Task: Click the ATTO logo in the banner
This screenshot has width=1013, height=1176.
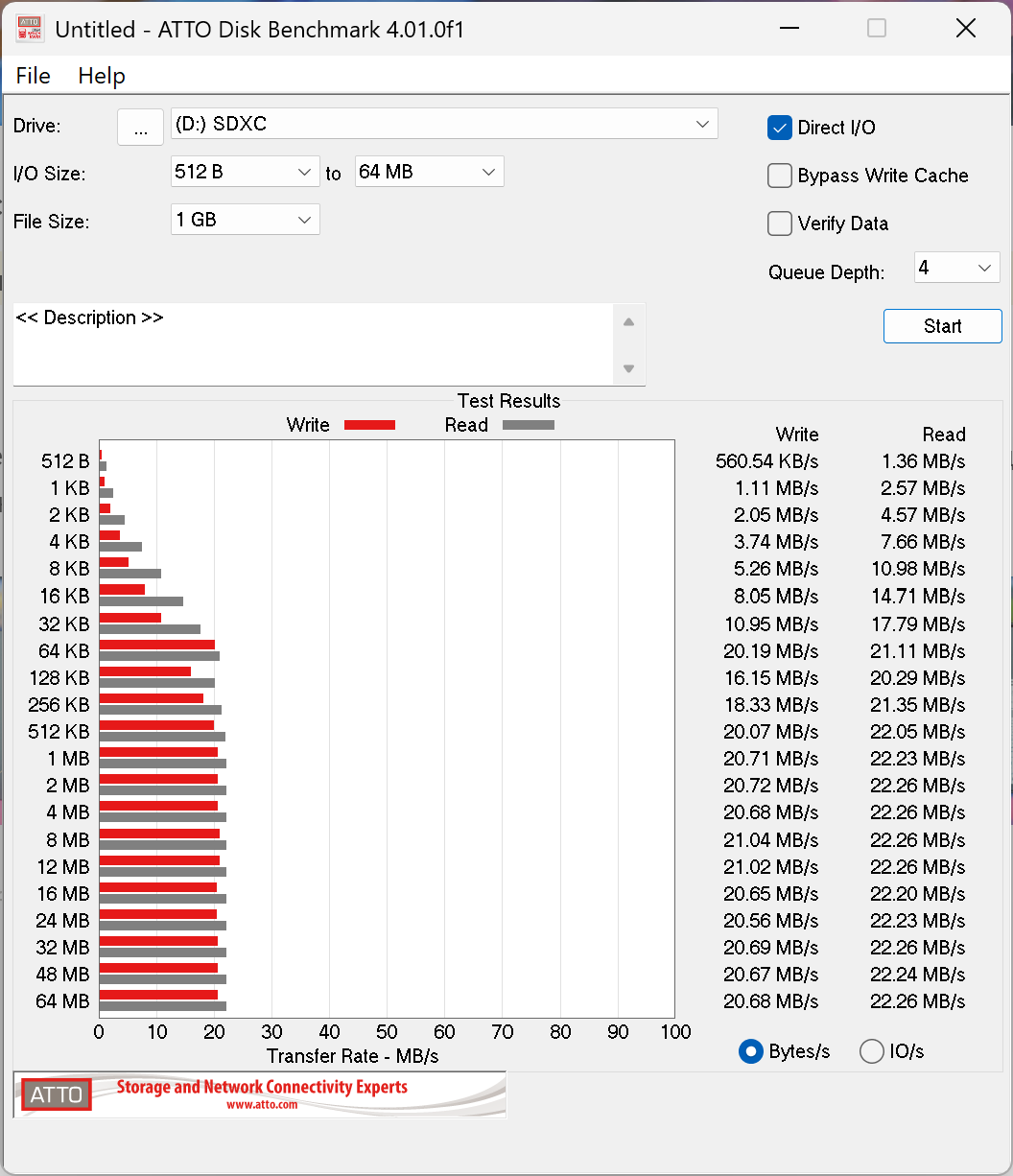Action: 57,1094
